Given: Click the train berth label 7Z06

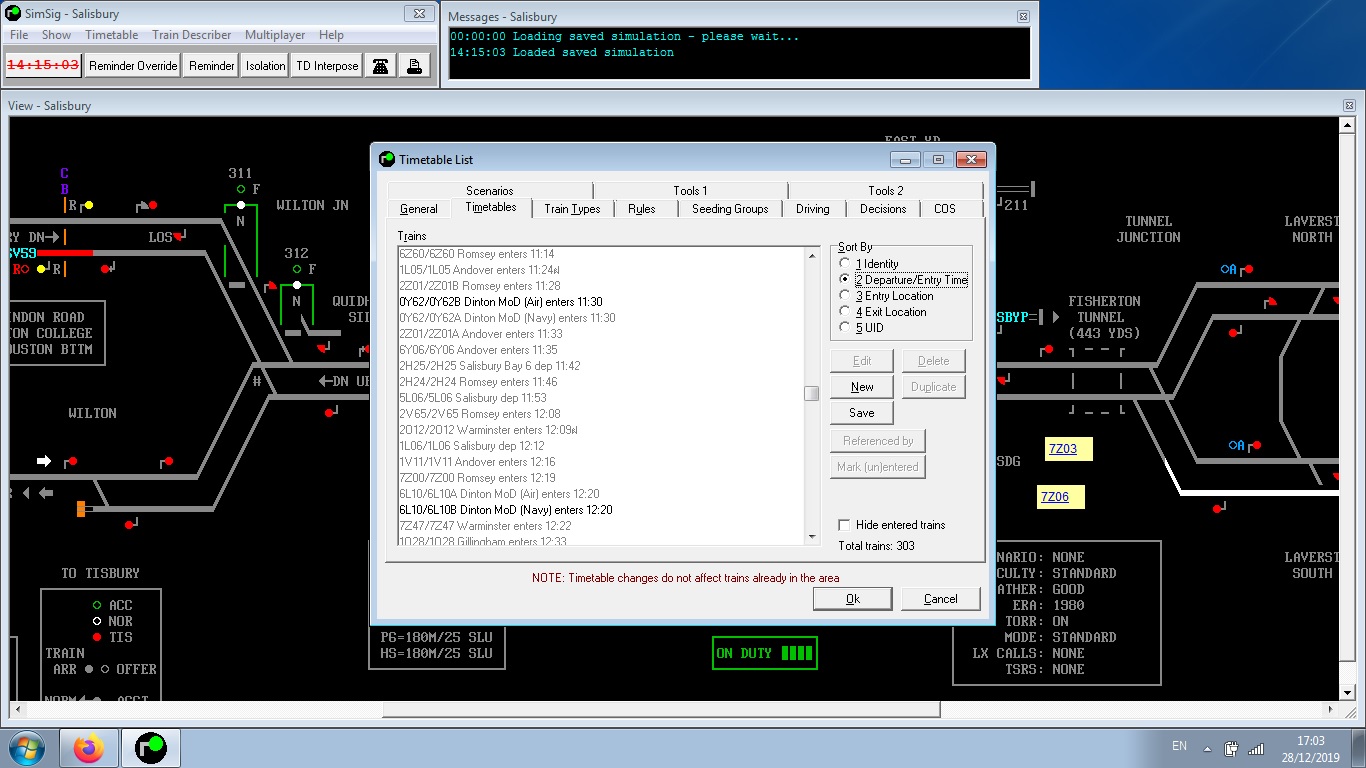Looking at the screenshot, I should coord(1060,497).
